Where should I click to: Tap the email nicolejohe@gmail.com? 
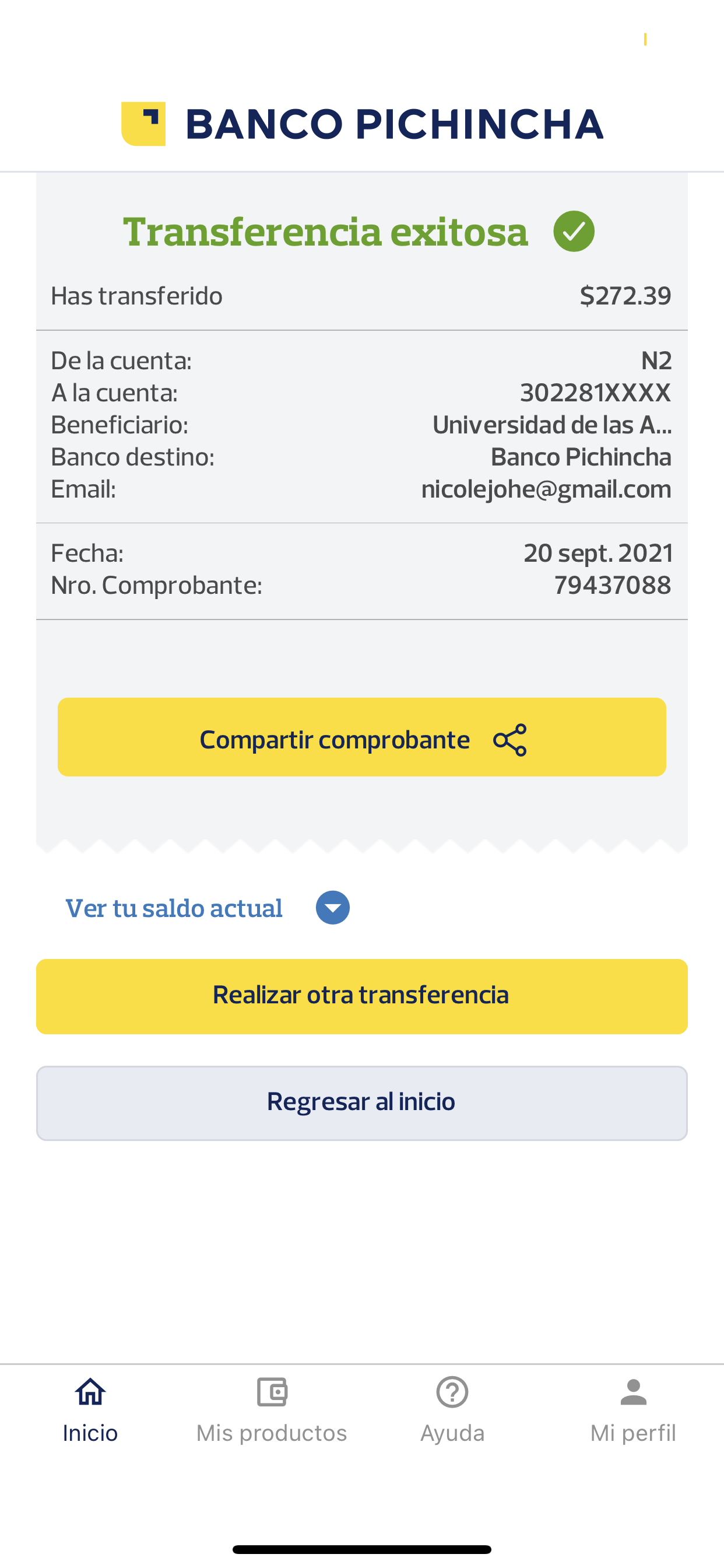coord(546,489)
